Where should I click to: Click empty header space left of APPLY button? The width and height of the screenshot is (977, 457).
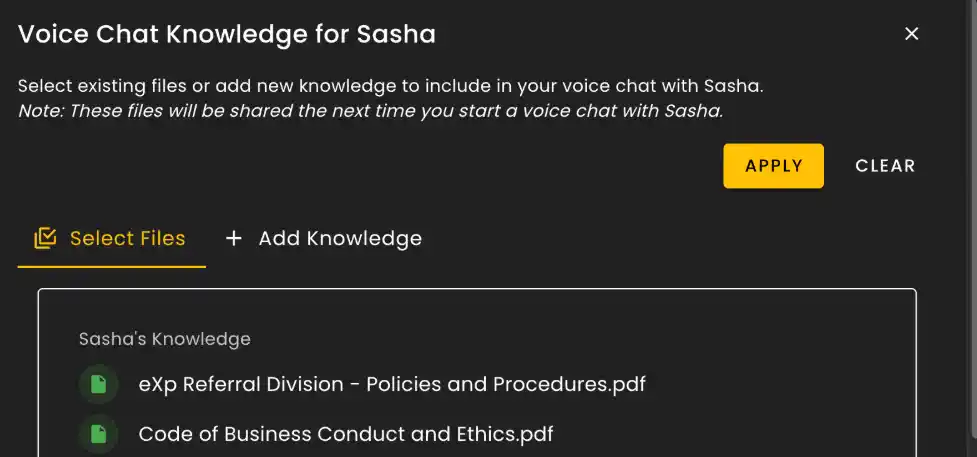pyautogui.click(x=400, y=166)
